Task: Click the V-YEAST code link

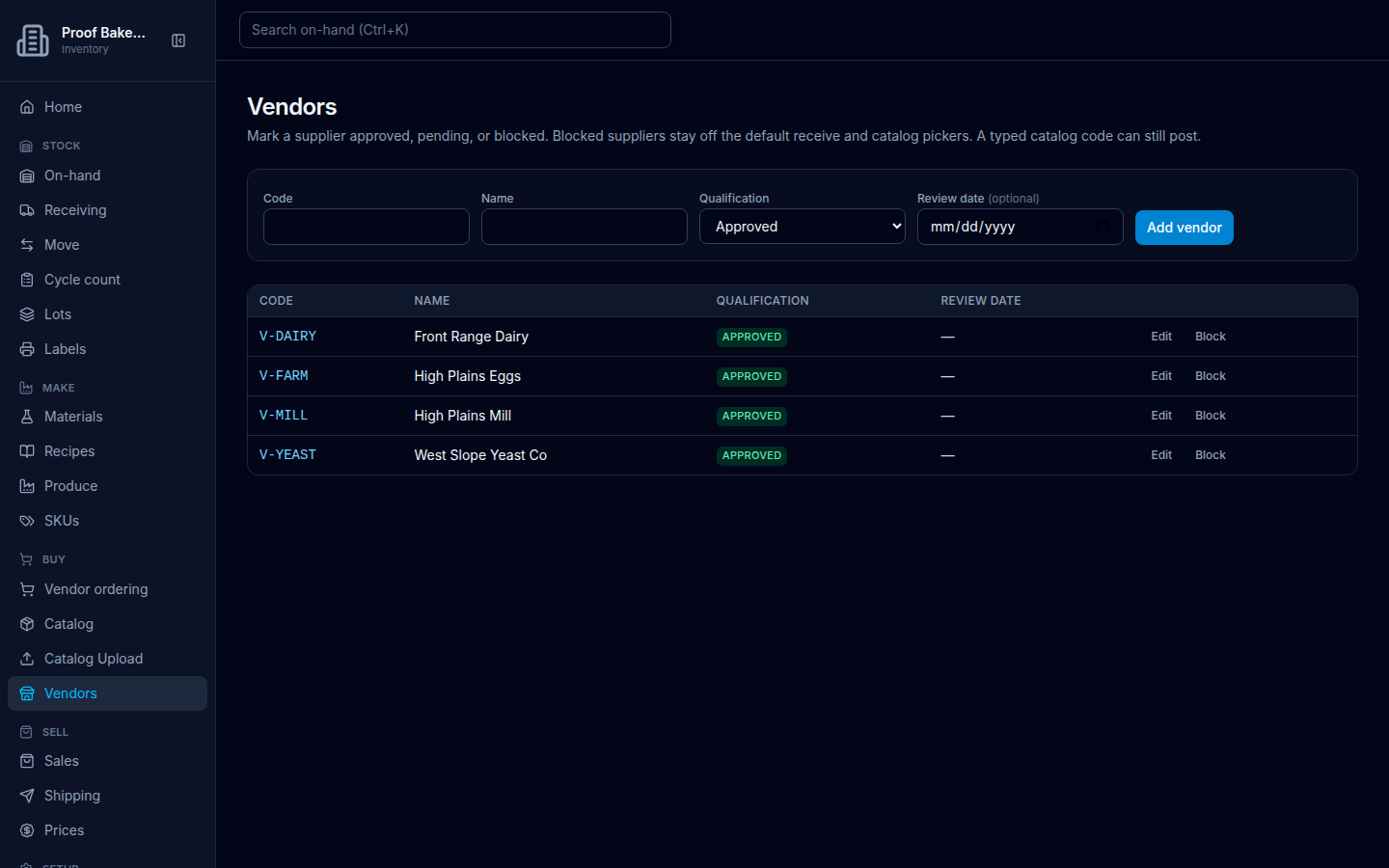Action: 287,455
